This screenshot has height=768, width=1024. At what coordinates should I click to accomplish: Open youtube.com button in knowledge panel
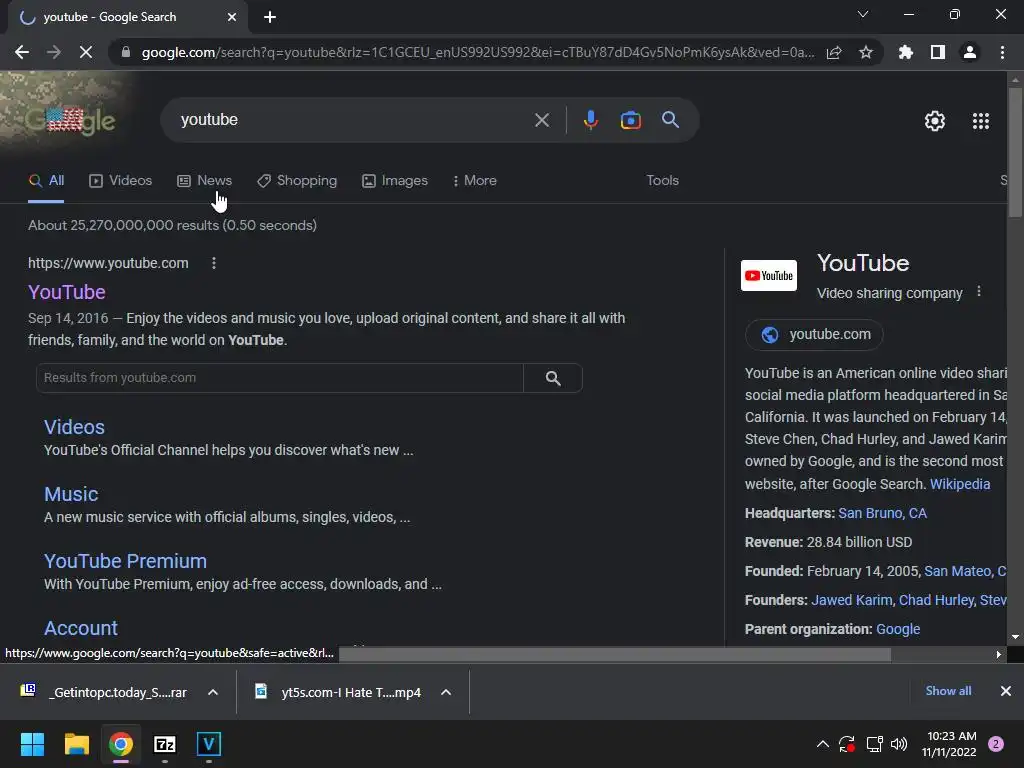[814, 334]
